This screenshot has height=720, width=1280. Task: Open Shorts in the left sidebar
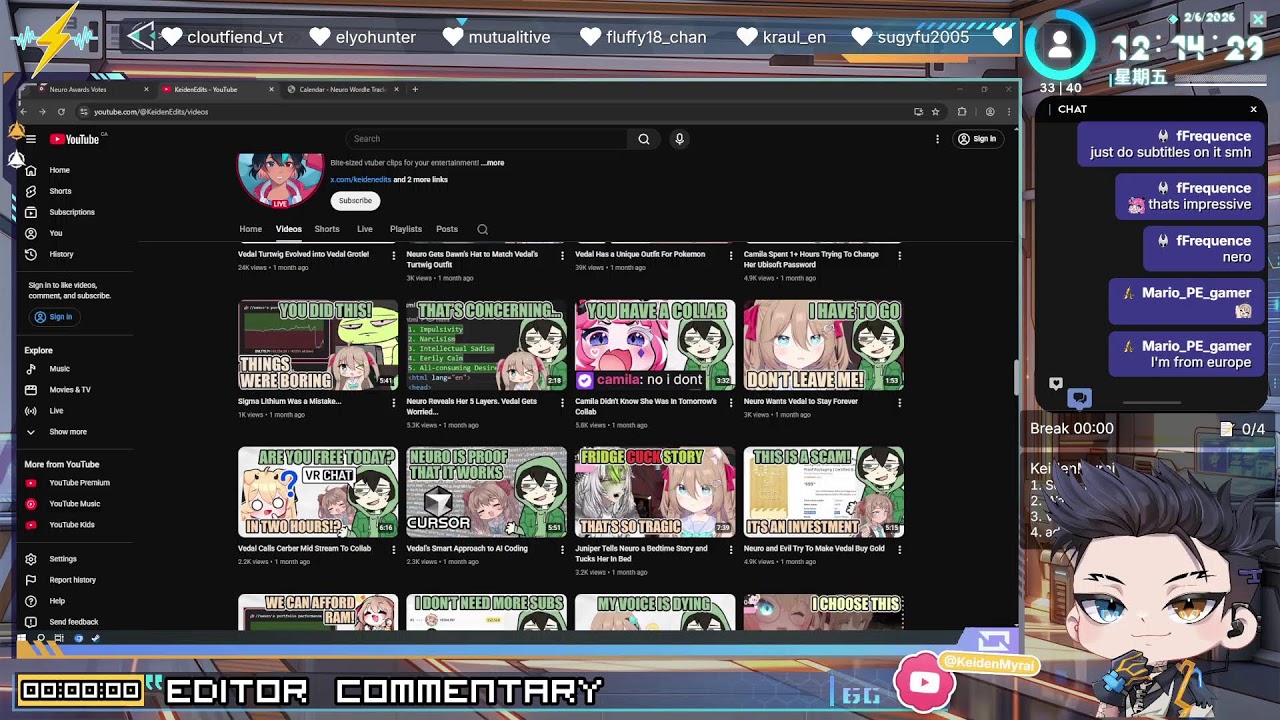[x=62, y=191]
